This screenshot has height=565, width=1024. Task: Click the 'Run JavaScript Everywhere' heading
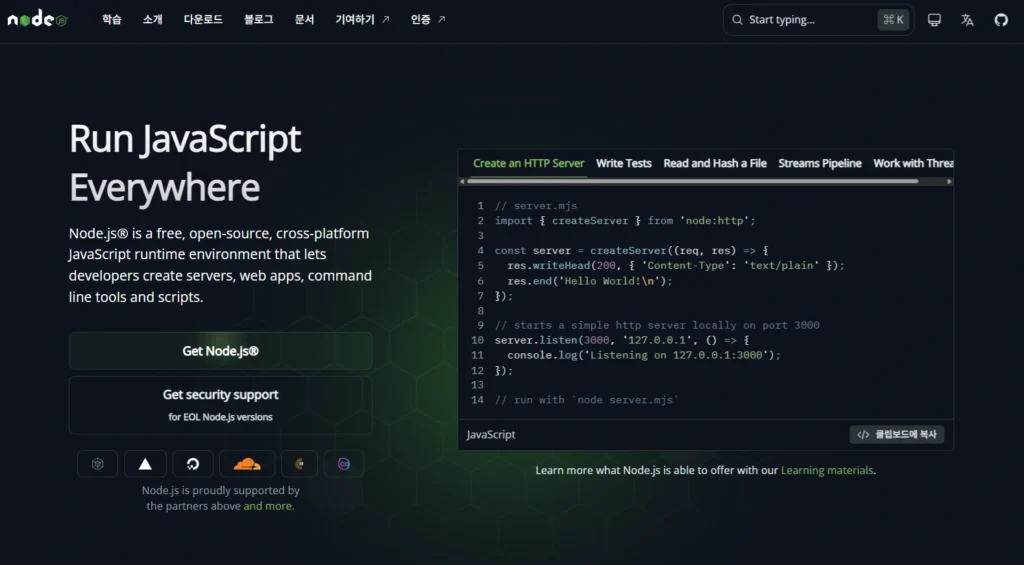185,163
